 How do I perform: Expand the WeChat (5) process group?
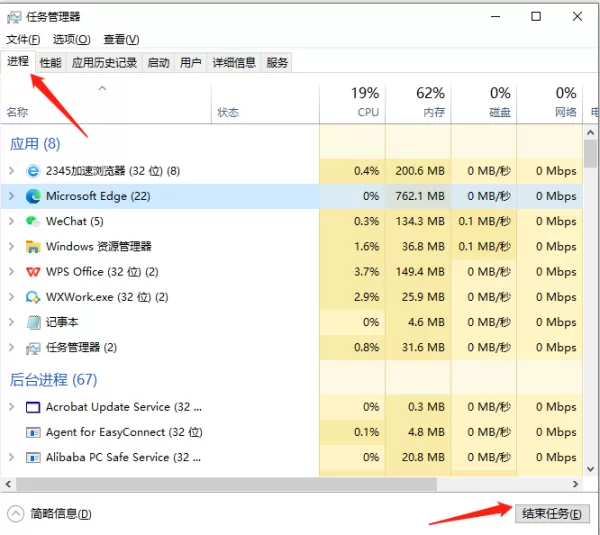(11, 221)
